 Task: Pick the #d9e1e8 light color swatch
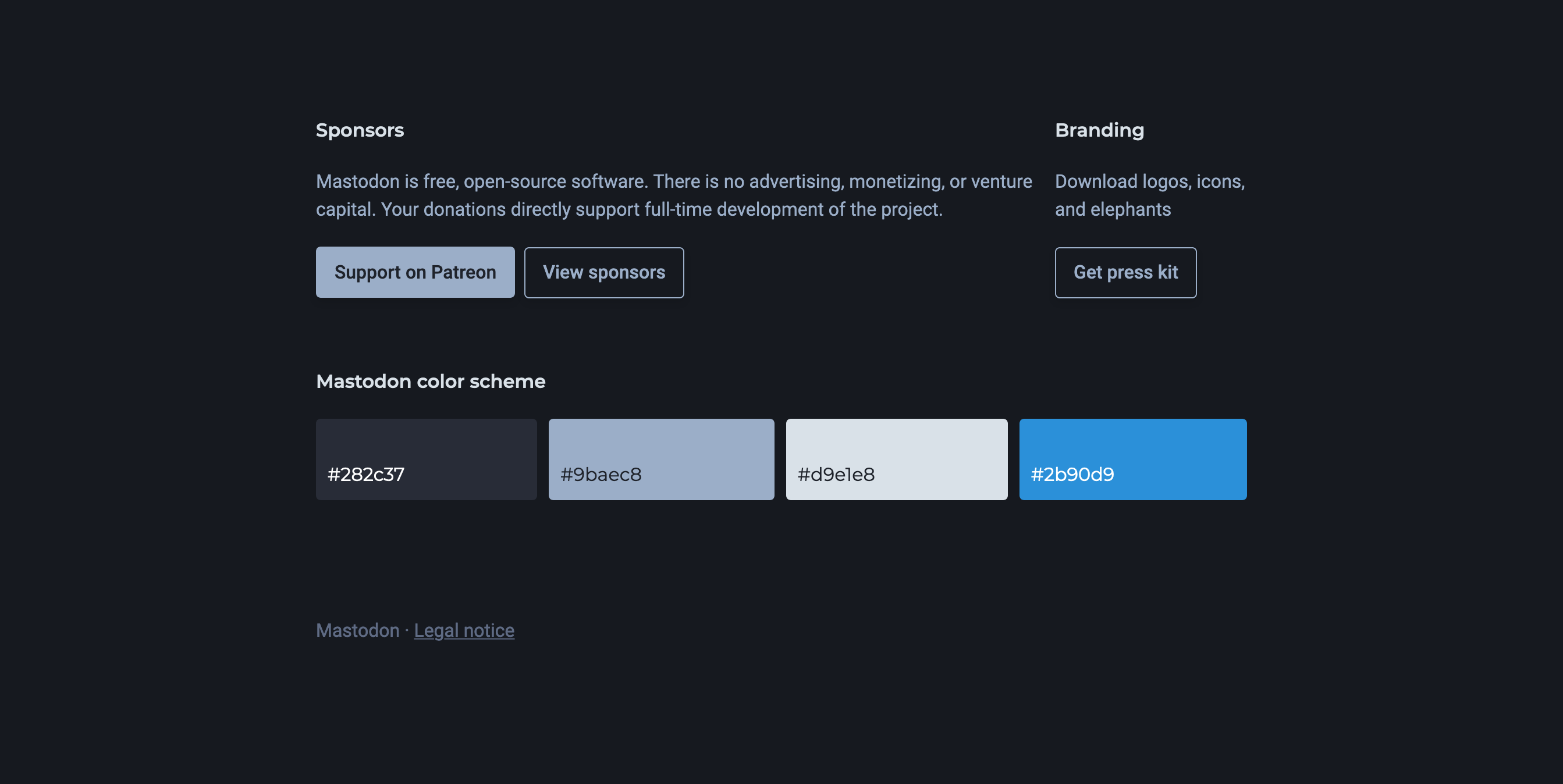897,459
